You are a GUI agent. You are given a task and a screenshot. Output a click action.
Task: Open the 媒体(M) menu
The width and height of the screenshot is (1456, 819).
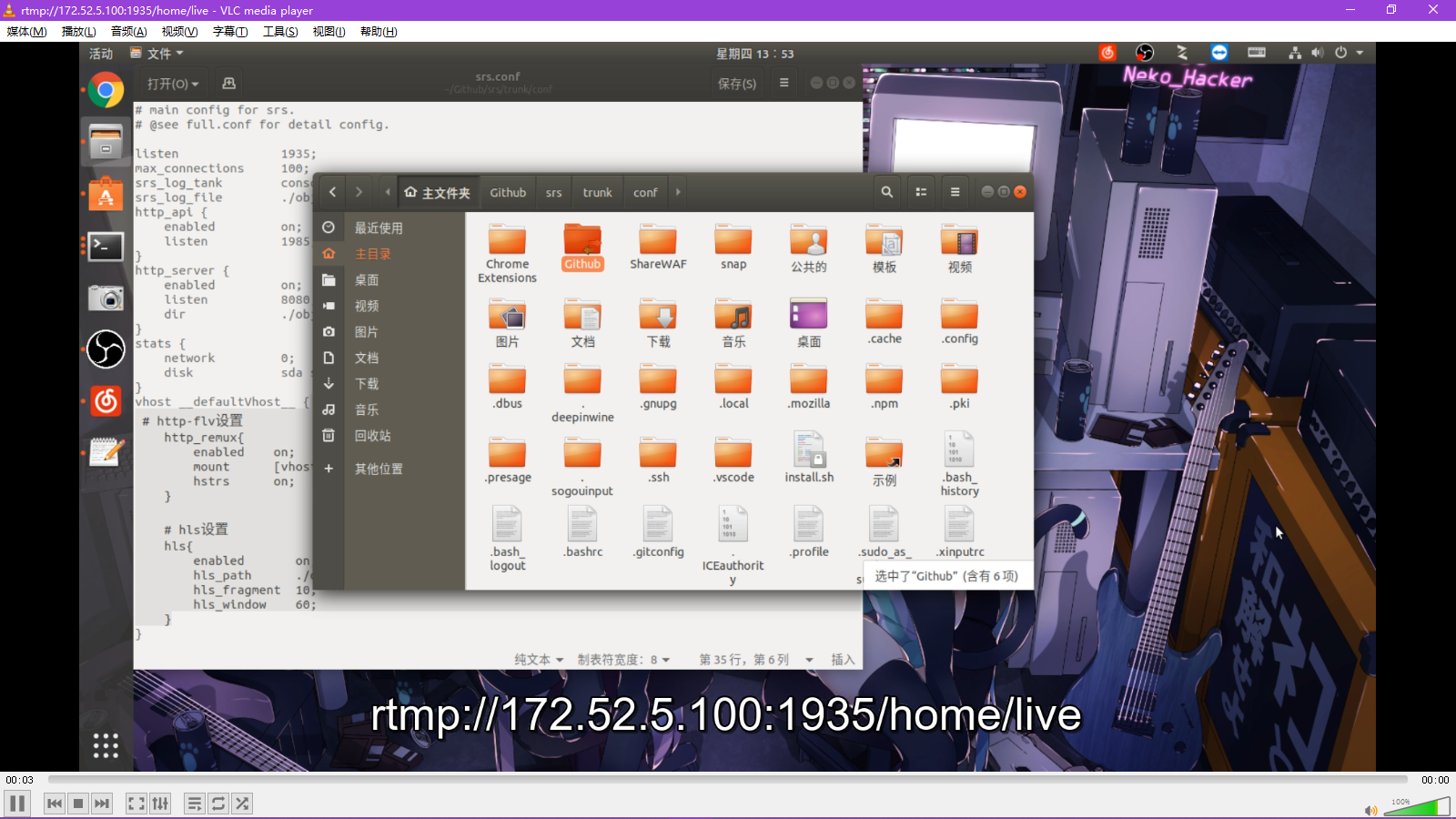[x=26, y=32]
